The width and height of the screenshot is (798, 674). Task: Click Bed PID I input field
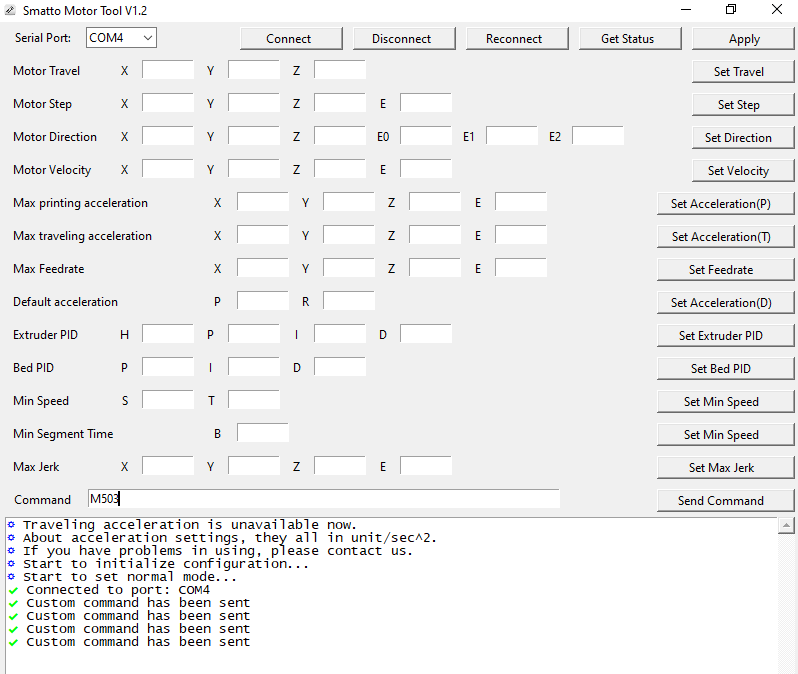click(254, 367)
